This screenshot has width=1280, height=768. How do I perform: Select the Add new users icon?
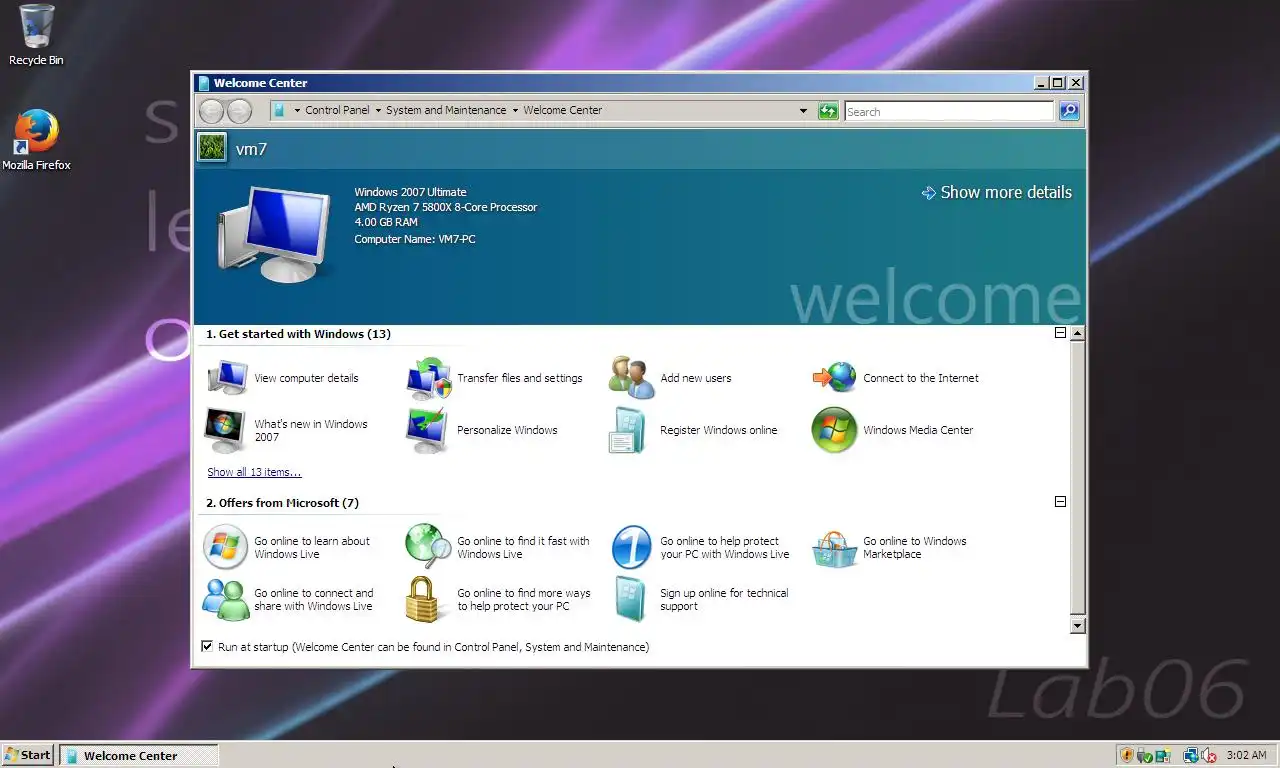click(x=632, y=378)
